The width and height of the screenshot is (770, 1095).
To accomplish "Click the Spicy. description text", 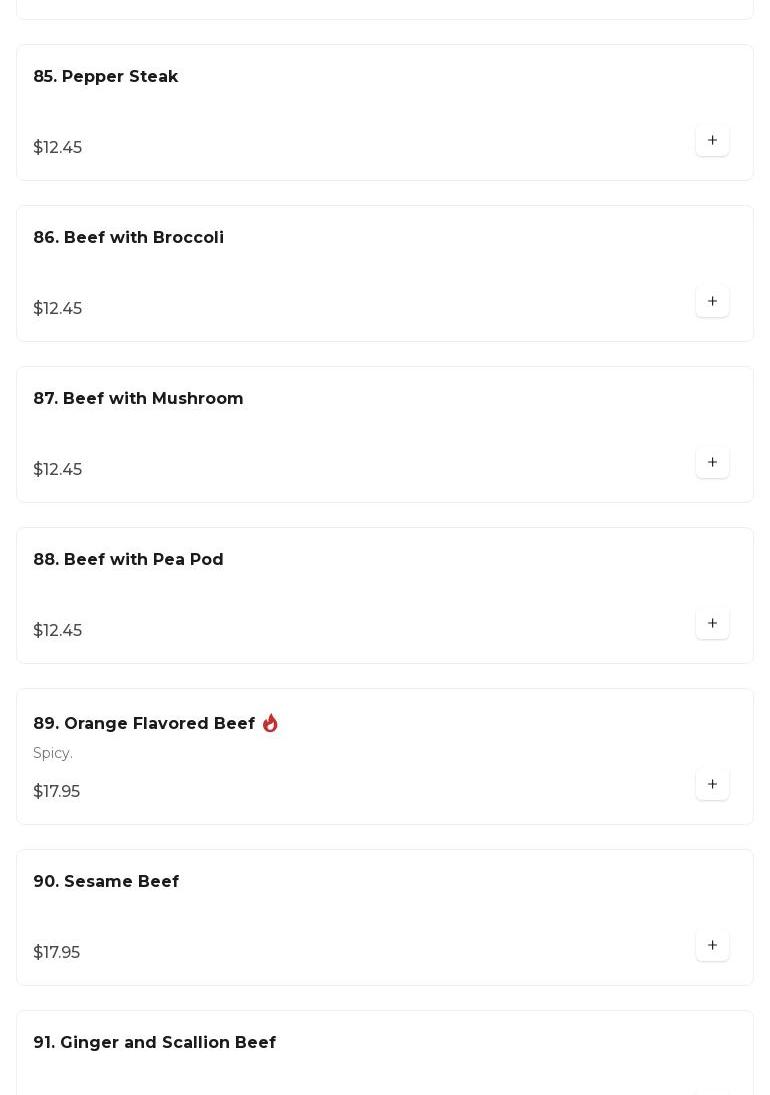I will 53,753.
